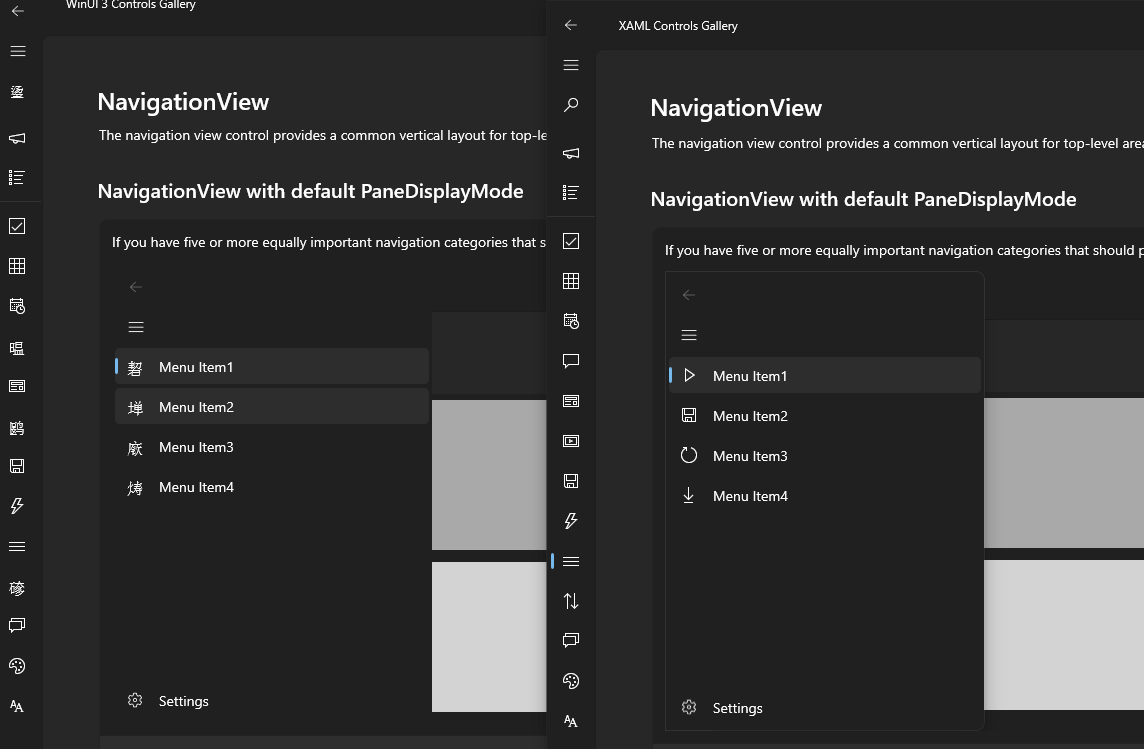
Task: Open Status and Info chat icon in WinUI 3 sidebar
Action: (18, 625)
